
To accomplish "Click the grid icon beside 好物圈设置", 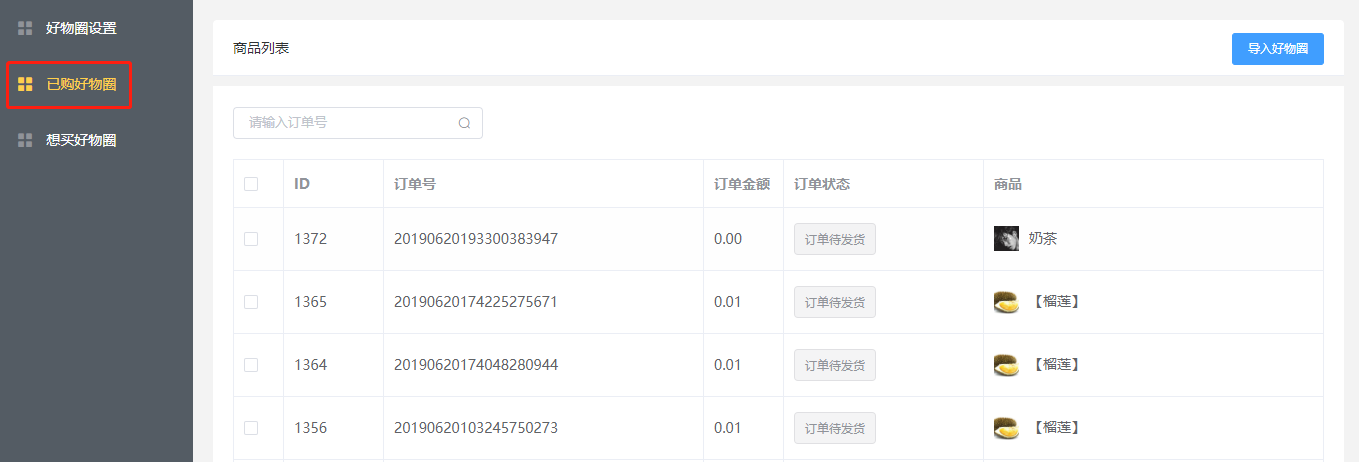I will (25, 28).
